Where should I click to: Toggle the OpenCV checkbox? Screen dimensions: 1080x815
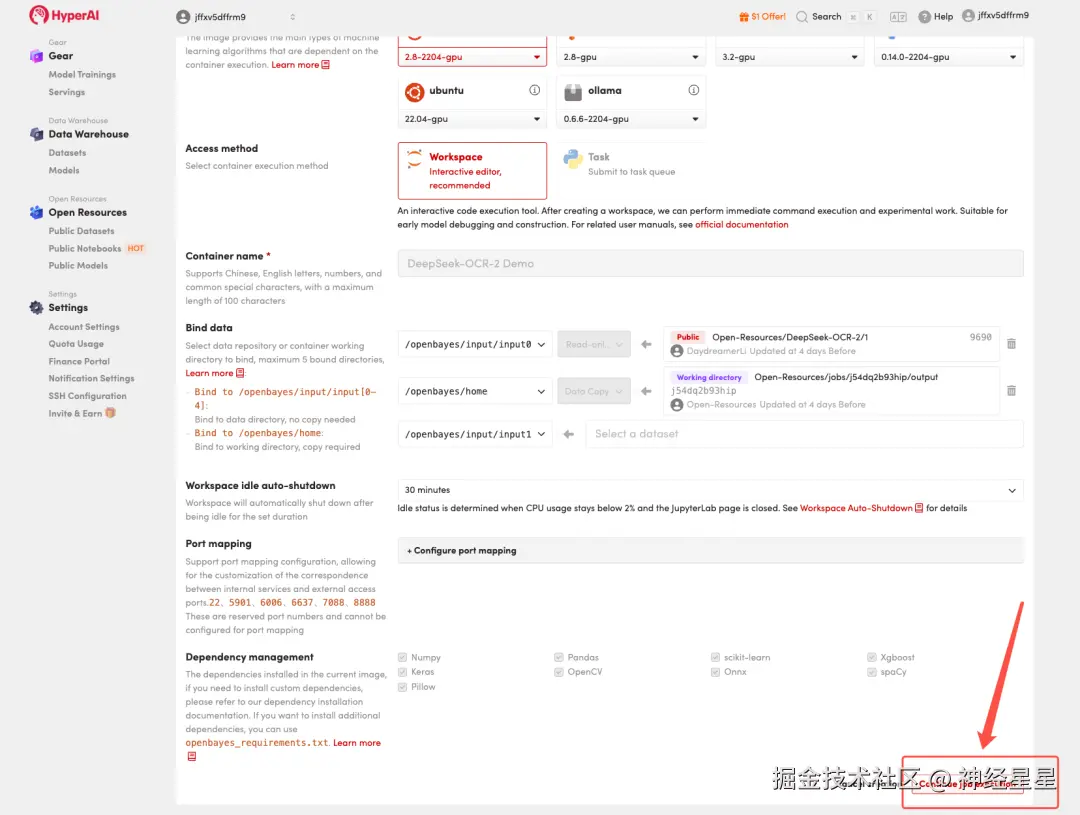click(559, 672)
